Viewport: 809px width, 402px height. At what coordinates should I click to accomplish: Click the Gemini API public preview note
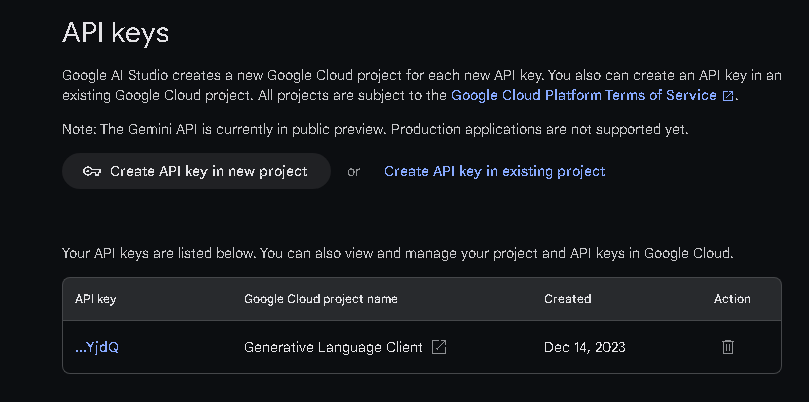[375, 129]
